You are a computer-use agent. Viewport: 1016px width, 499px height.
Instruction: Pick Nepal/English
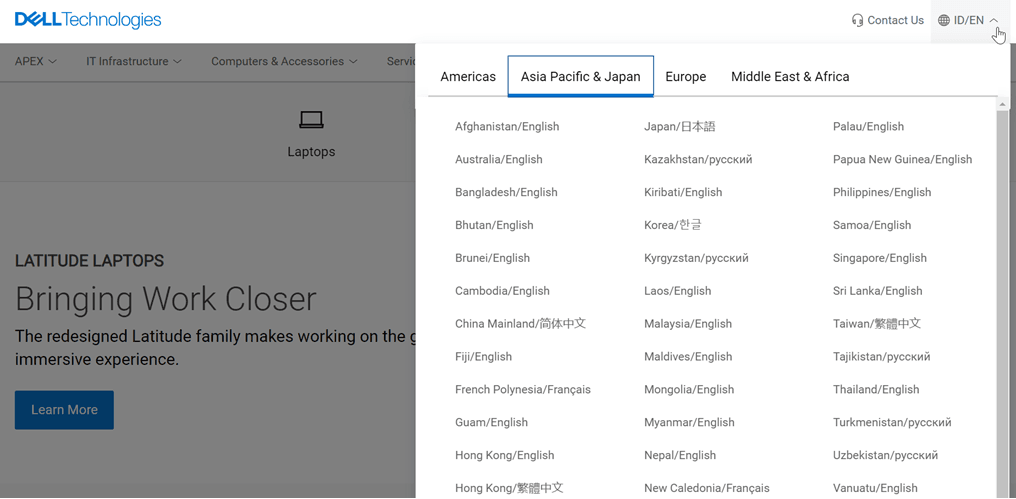pyautogui.click(x=680, y=456)
